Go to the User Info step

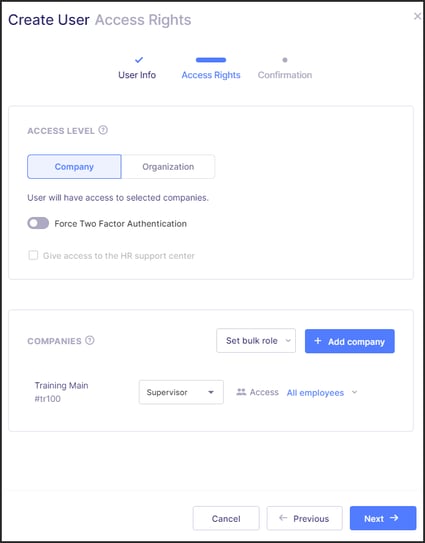coord(137,75)
